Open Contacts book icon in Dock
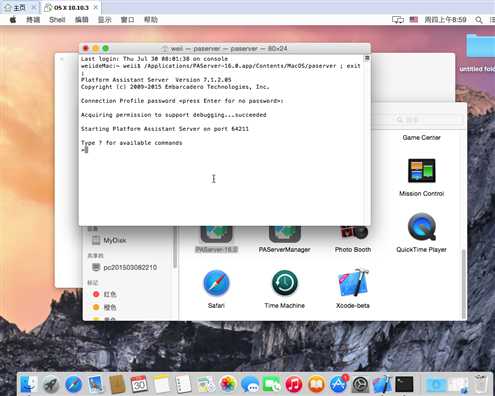The image size is (495, 396). [x=117, y=384]
